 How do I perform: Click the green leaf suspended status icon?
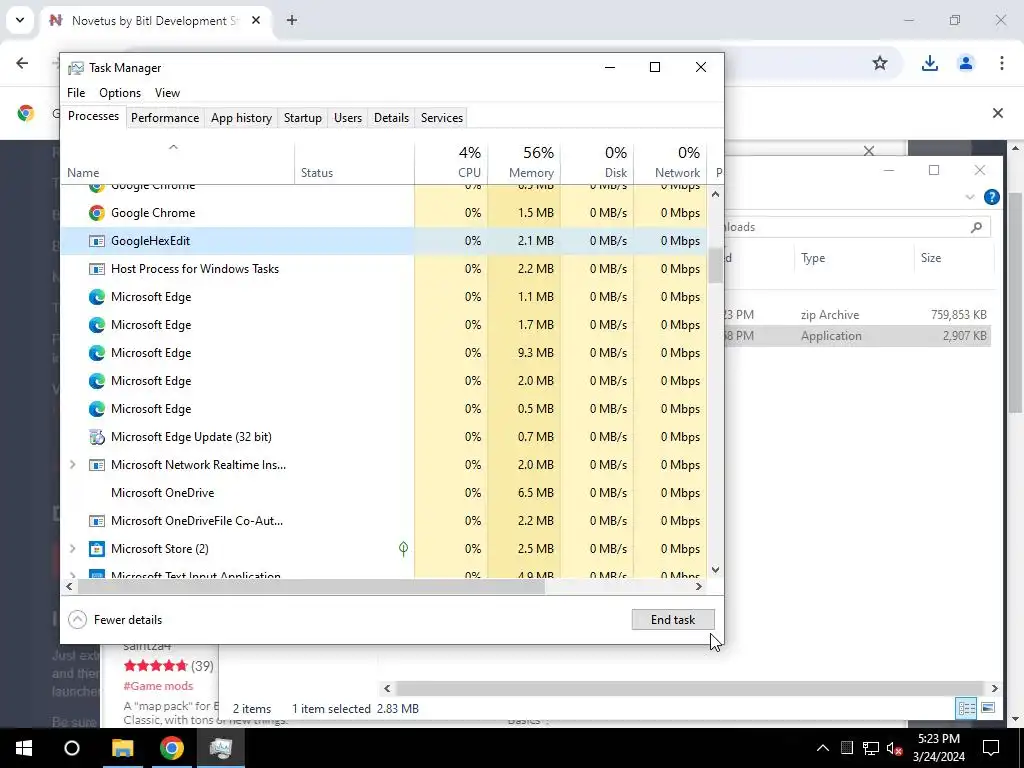(x=404, y=549)
